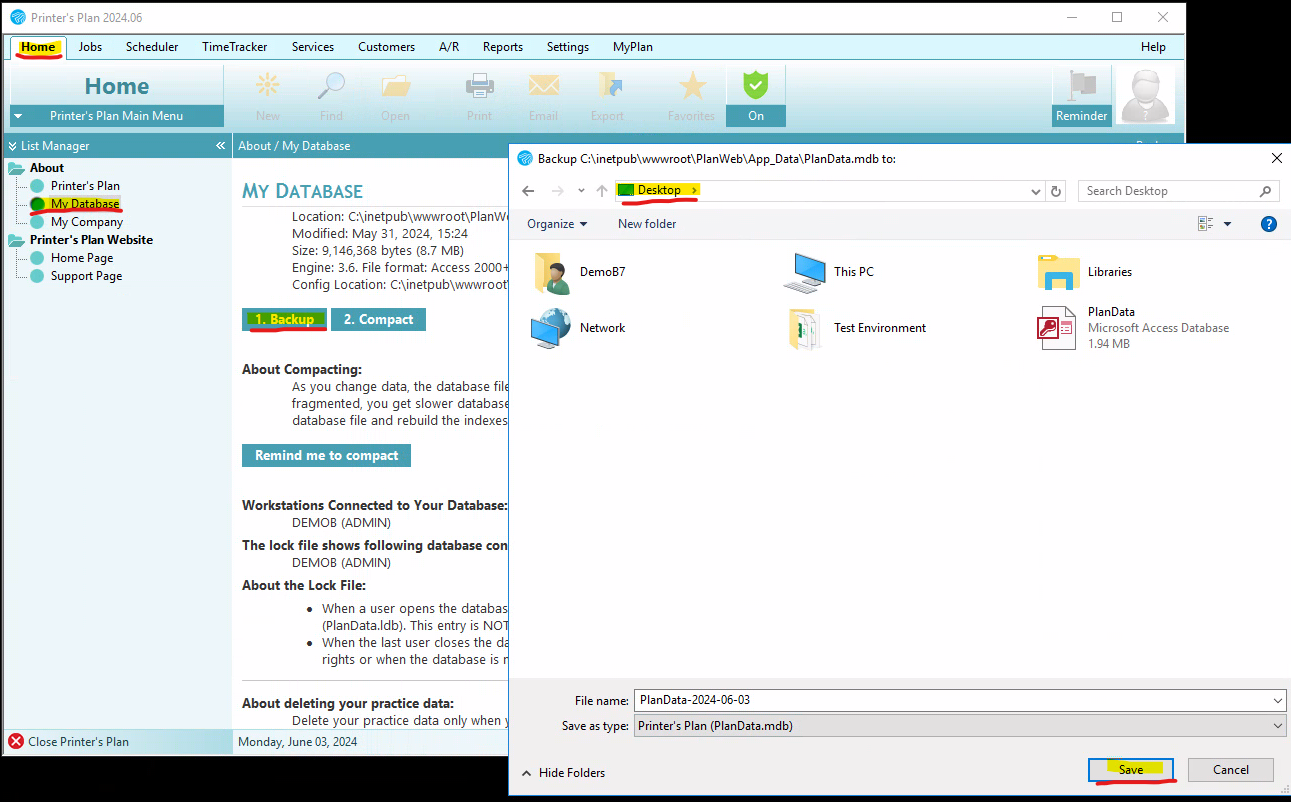
Task: Expand the address bar history dropdown
Action: (1035, 191)
